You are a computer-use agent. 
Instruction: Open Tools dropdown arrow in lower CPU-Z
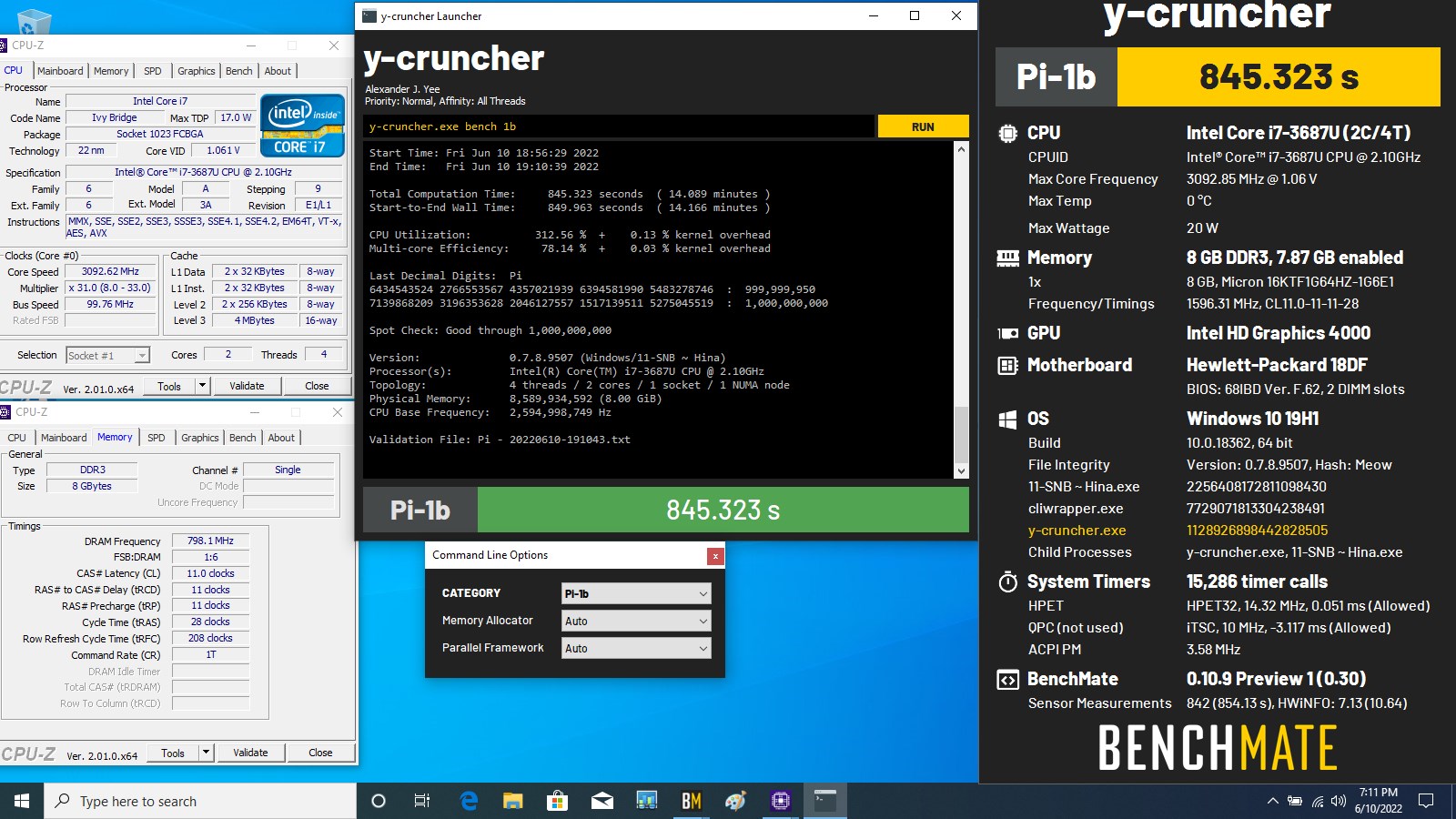[206, 753]
